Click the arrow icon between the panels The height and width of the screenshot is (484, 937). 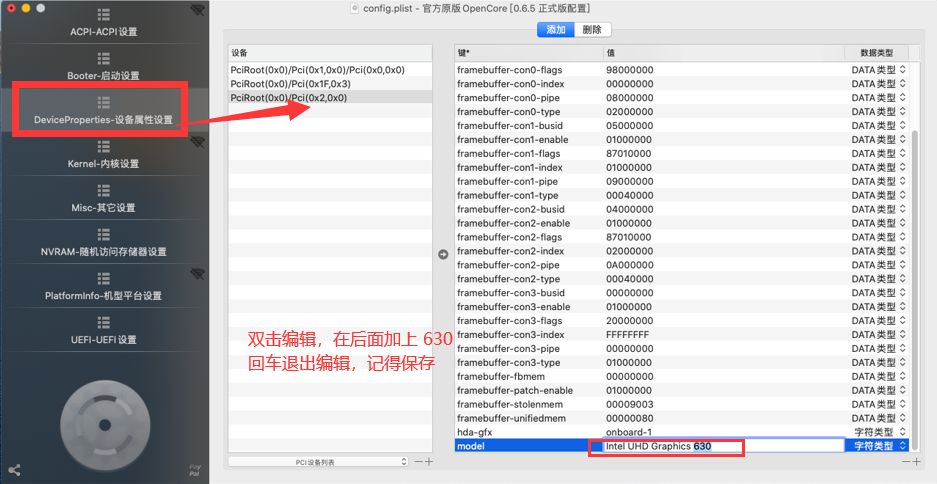coord(443,254)
